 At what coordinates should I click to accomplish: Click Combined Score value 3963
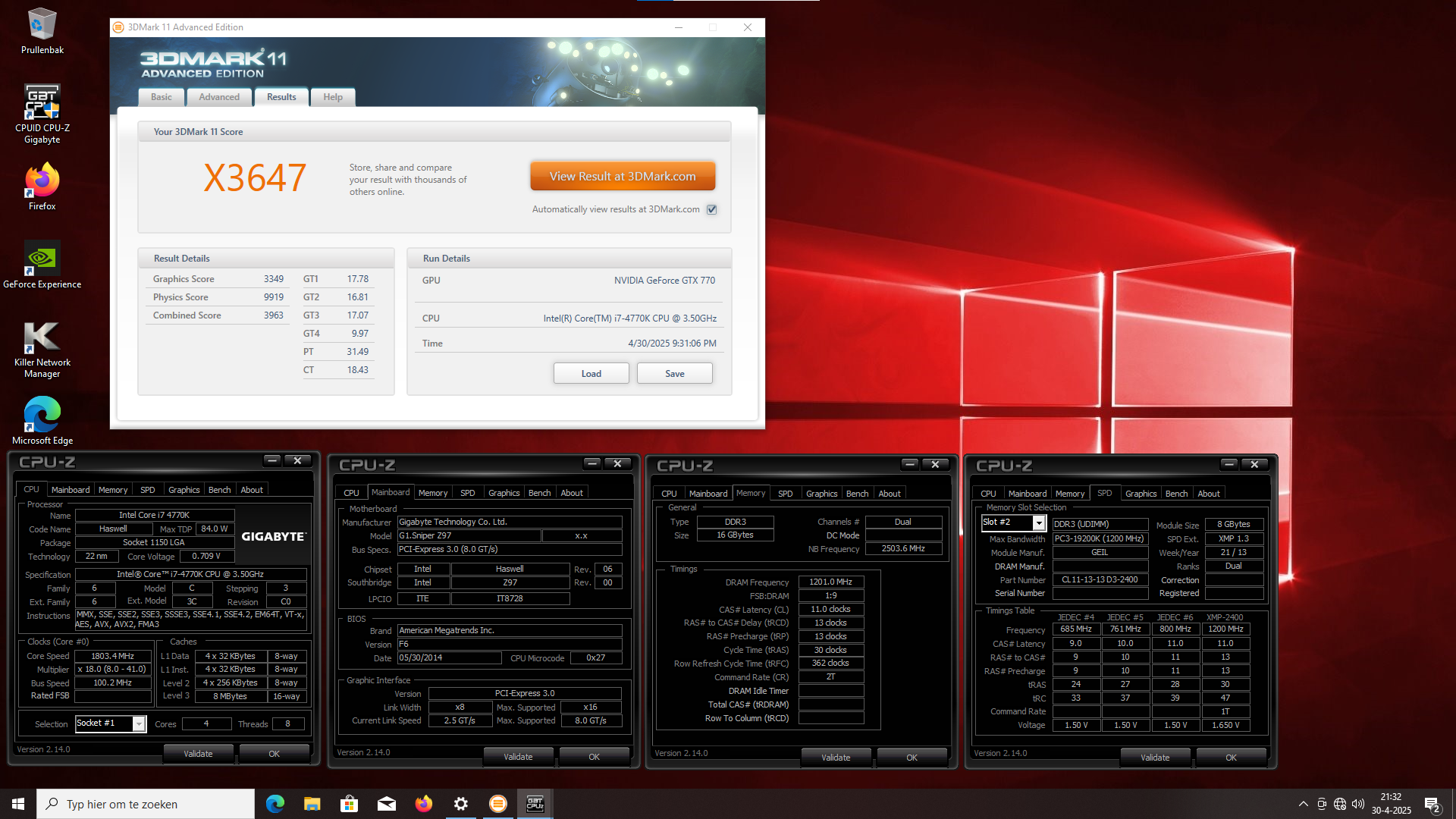(x=274, y=315)
